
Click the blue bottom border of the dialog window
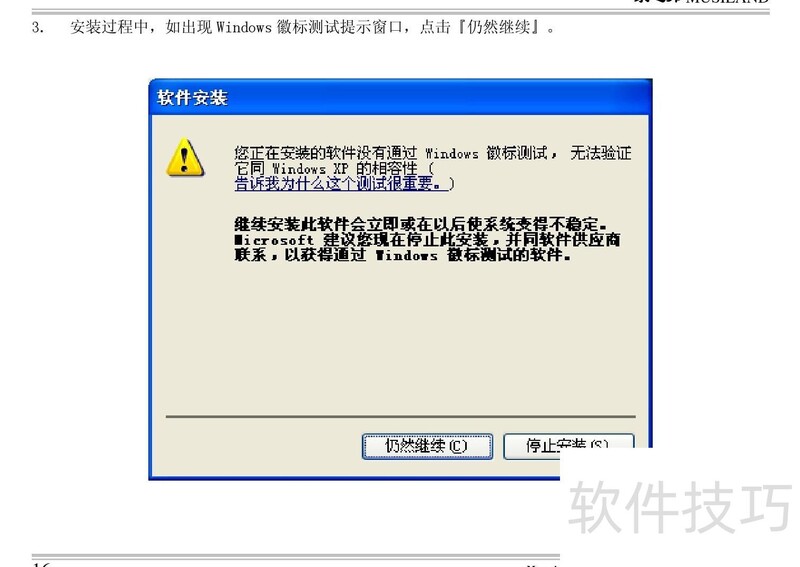(x=355, y=478)
